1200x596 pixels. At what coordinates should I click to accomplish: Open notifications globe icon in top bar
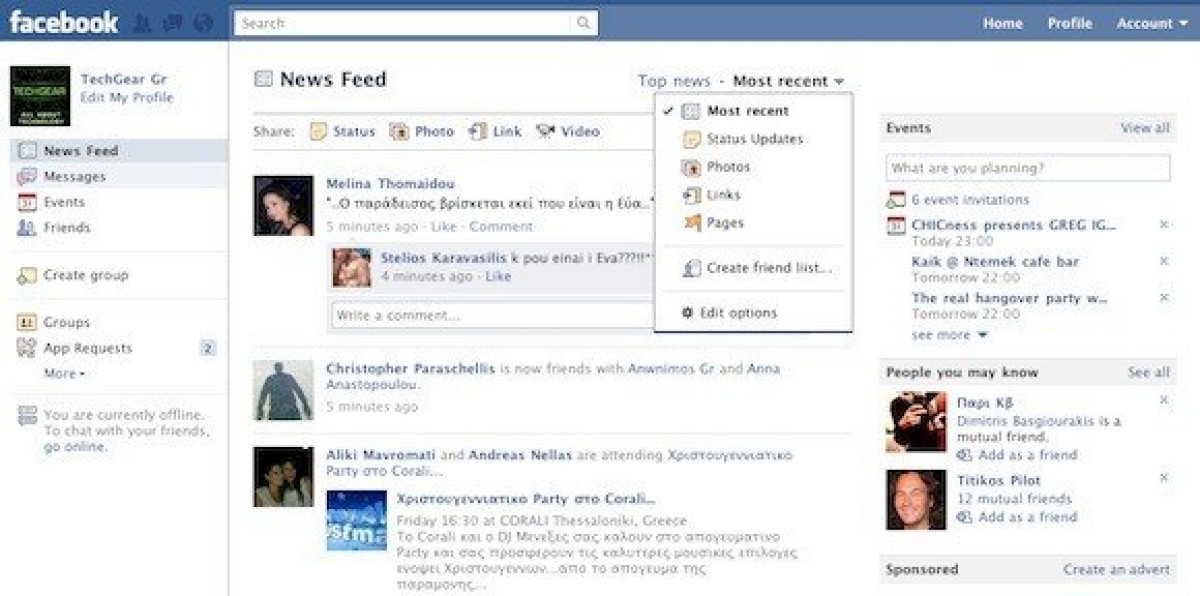(203, 23)
